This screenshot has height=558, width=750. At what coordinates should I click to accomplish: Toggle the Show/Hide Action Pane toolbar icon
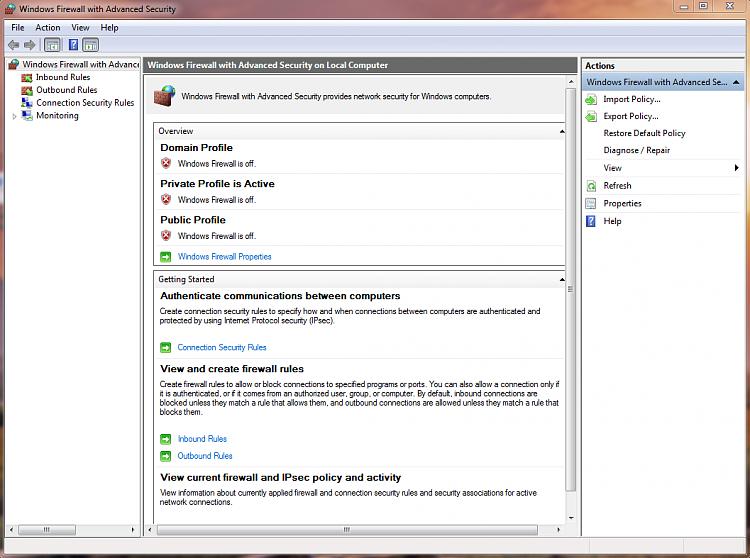point(90,45)
